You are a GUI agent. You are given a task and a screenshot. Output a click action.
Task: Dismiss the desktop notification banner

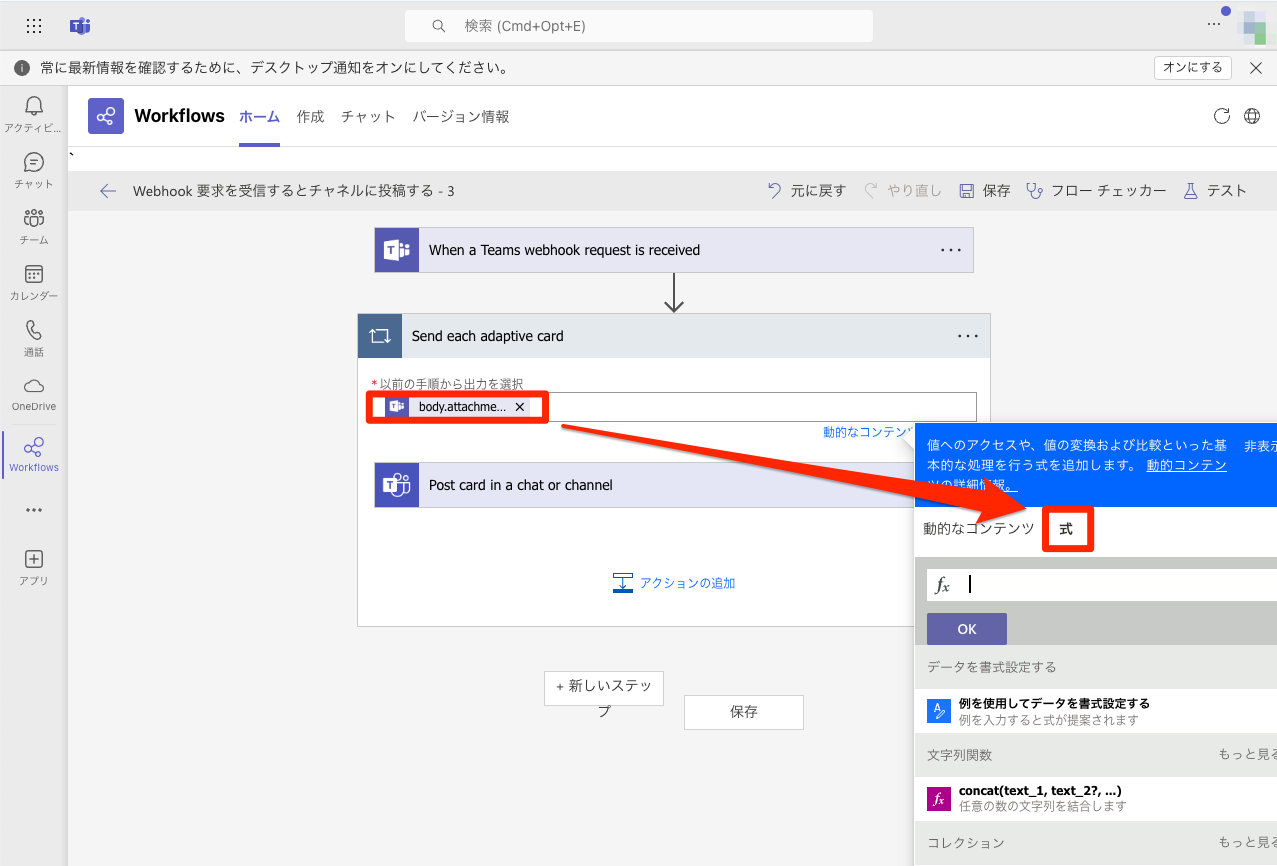[x=1256, y=68]
